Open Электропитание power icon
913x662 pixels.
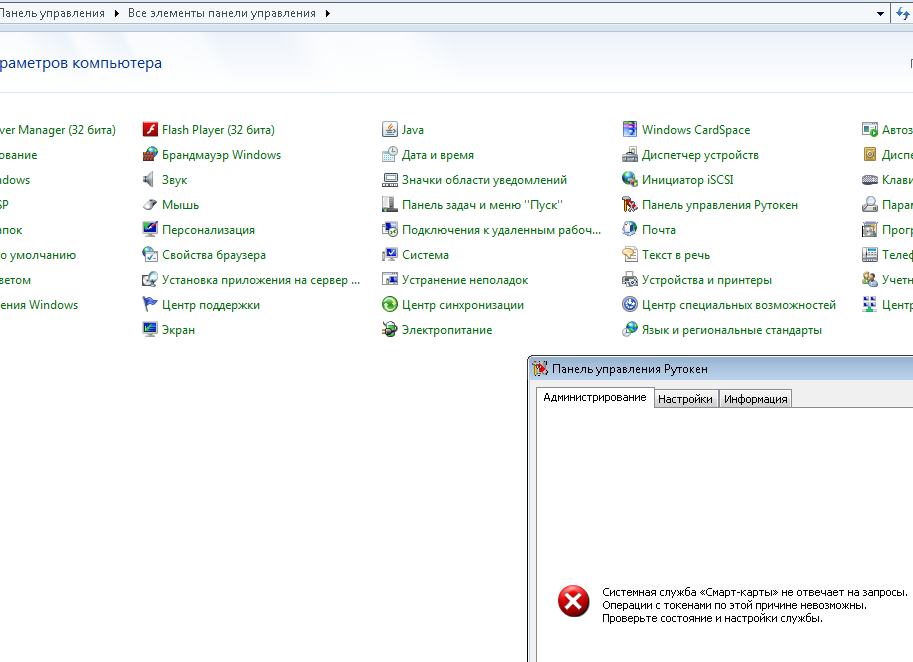pyautogui.click(x=390, y=330)
